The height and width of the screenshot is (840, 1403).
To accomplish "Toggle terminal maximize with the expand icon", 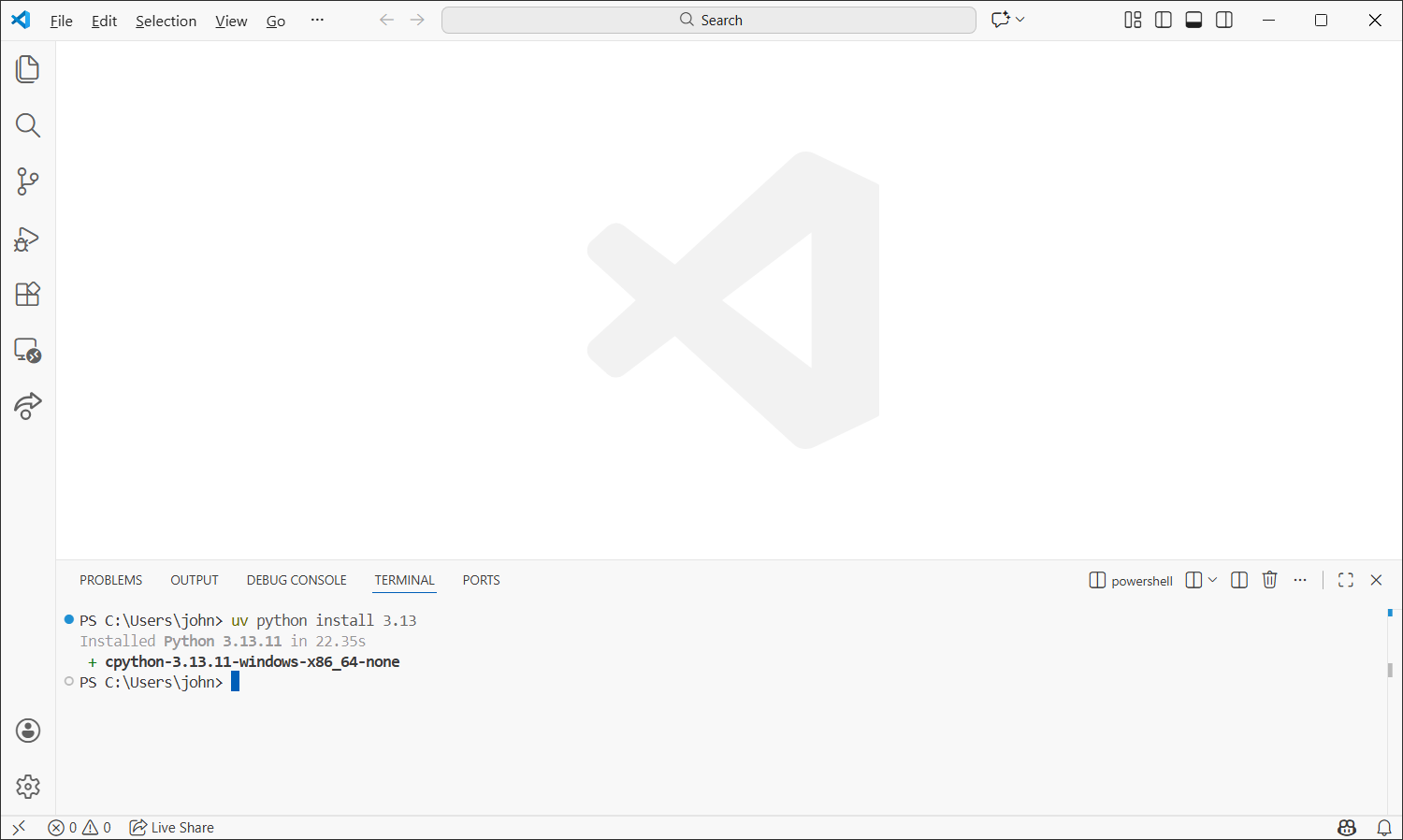I will point(1345,580).
